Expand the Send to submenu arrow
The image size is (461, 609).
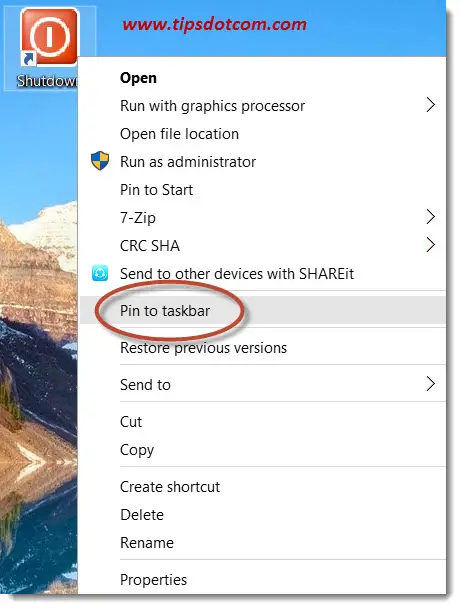[430, 384]
